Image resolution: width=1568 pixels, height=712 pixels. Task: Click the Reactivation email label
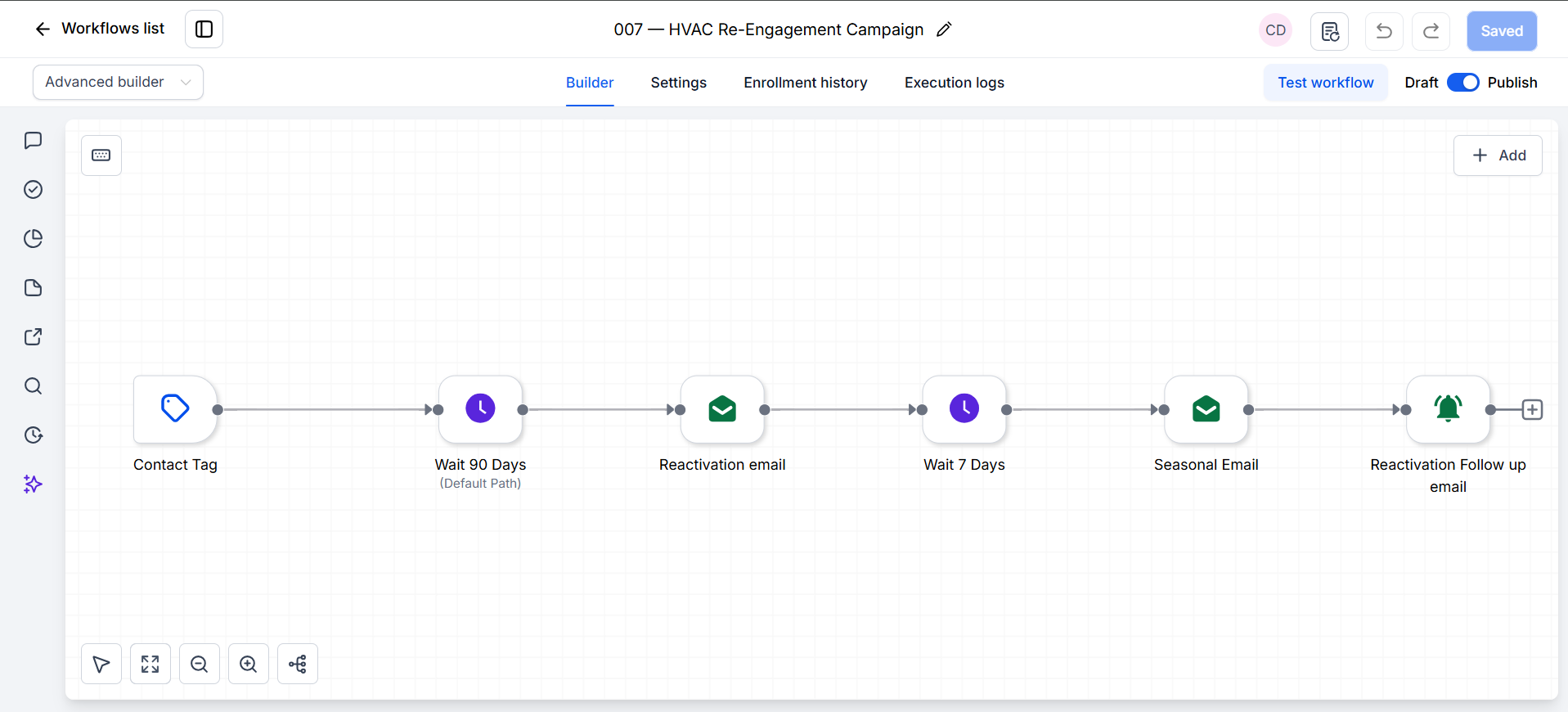point(722,465)
